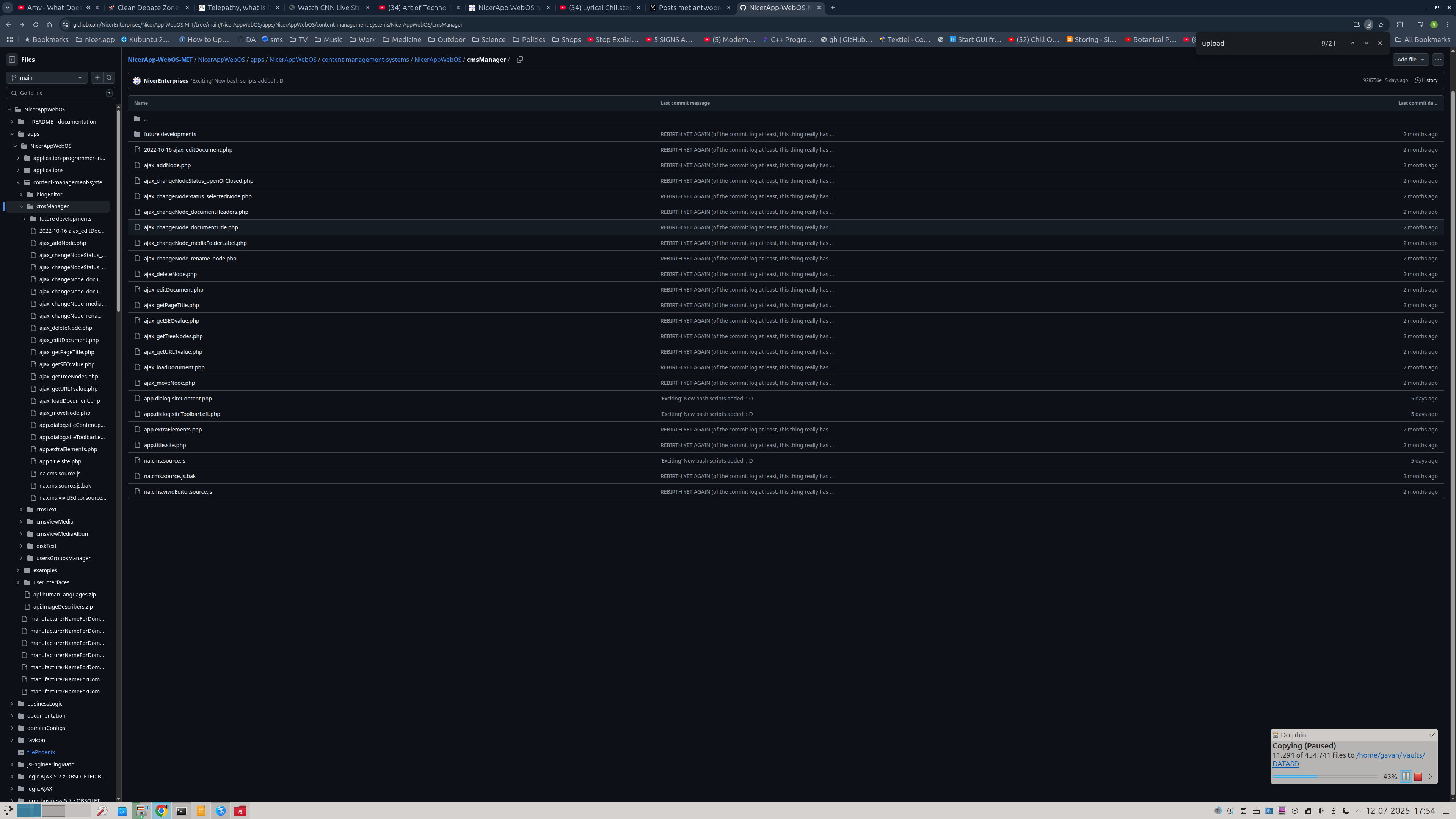This screenshot has width=1456, height=819.
Task: Open the browser extensions puzzle icon
Action: point(1400,25)
